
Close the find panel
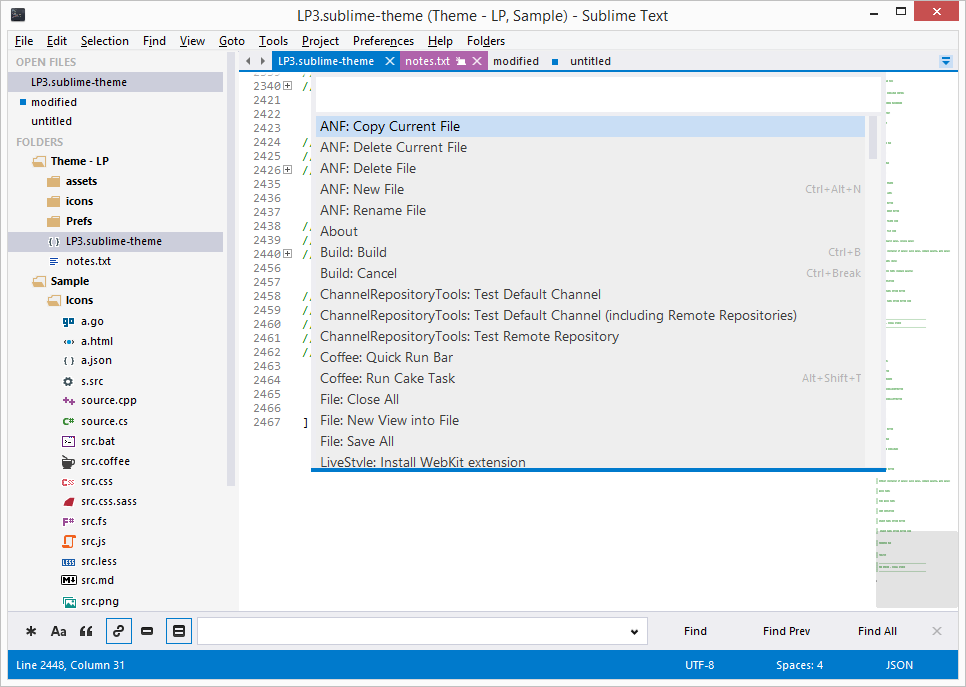[x=936, y=631]
